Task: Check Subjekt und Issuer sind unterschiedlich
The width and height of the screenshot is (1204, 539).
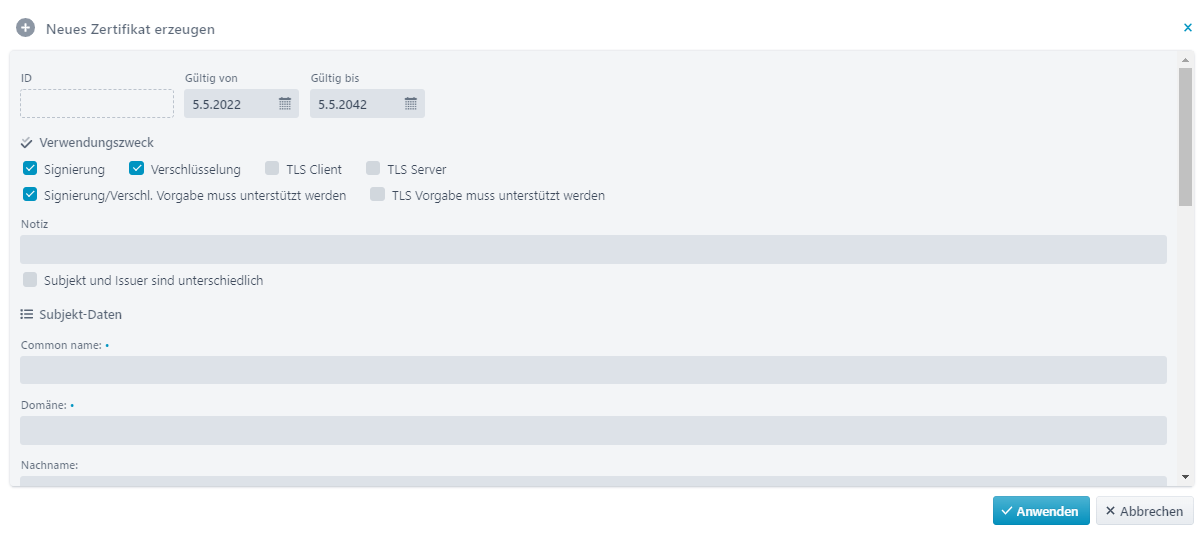Action: 30,280
